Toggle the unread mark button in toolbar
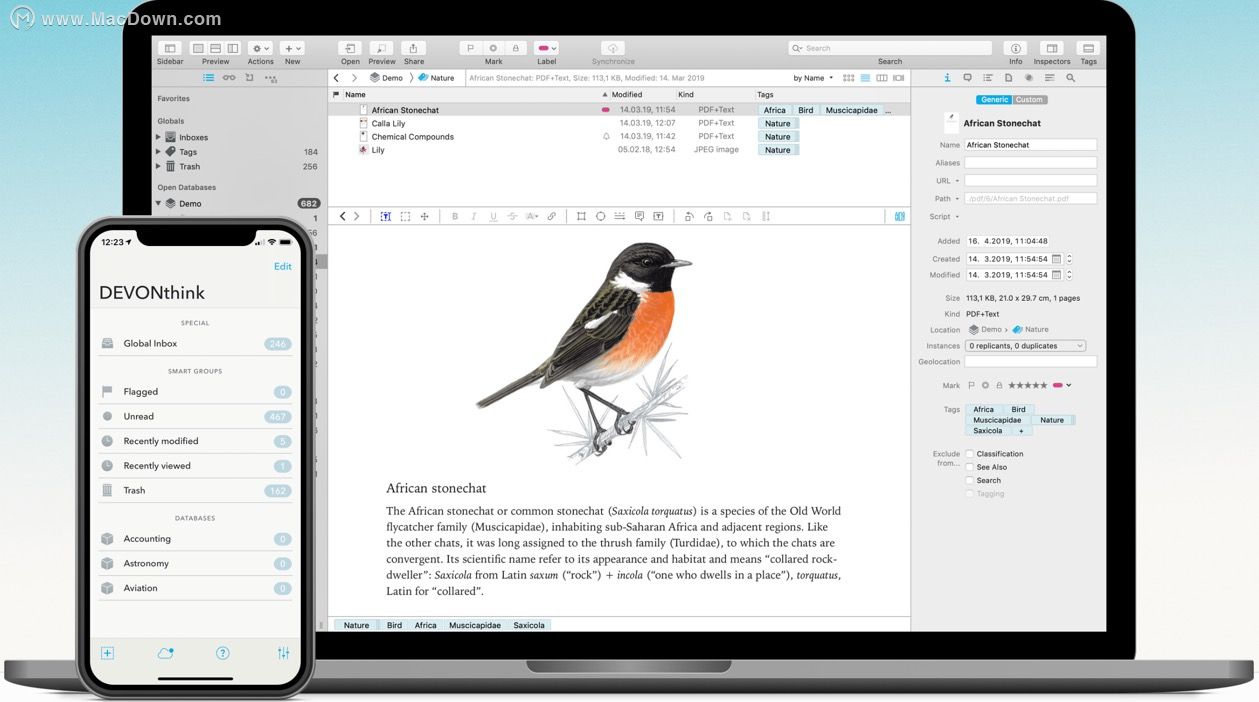This screenshot has height=702, width=1259. (x=493, y=48)
